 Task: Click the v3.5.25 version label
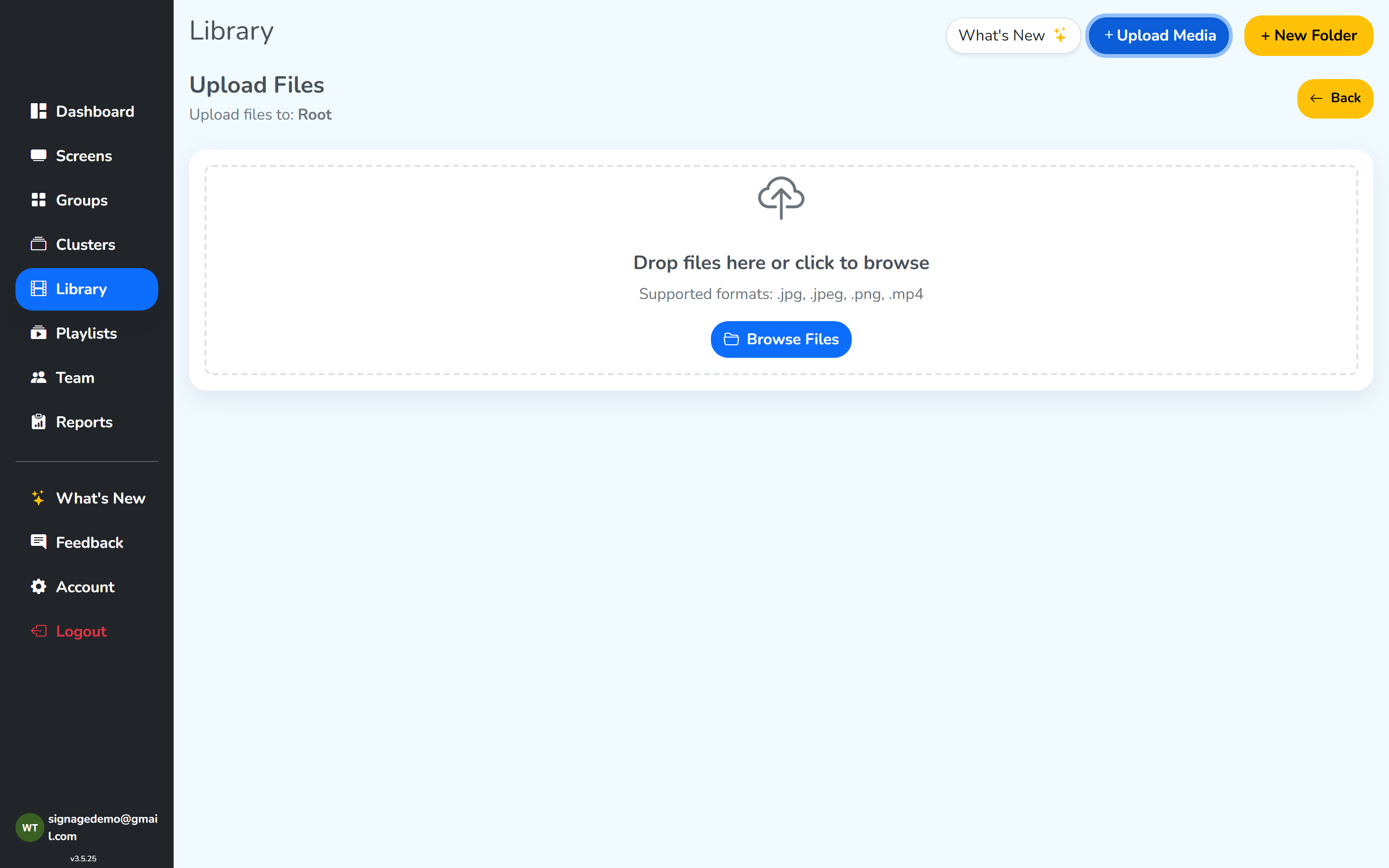[83, 859]
